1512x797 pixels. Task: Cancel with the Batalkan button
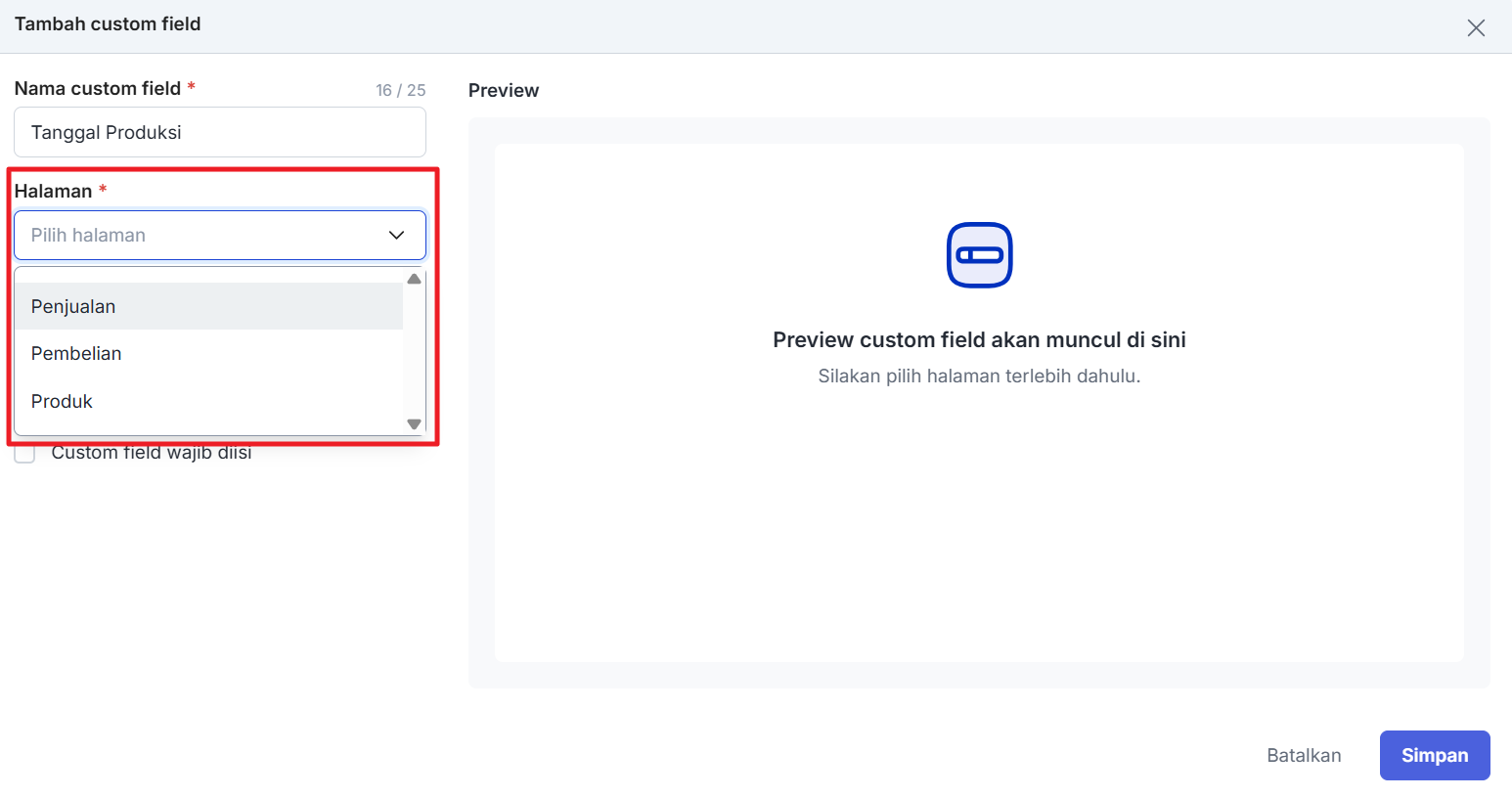[1304, 755]
